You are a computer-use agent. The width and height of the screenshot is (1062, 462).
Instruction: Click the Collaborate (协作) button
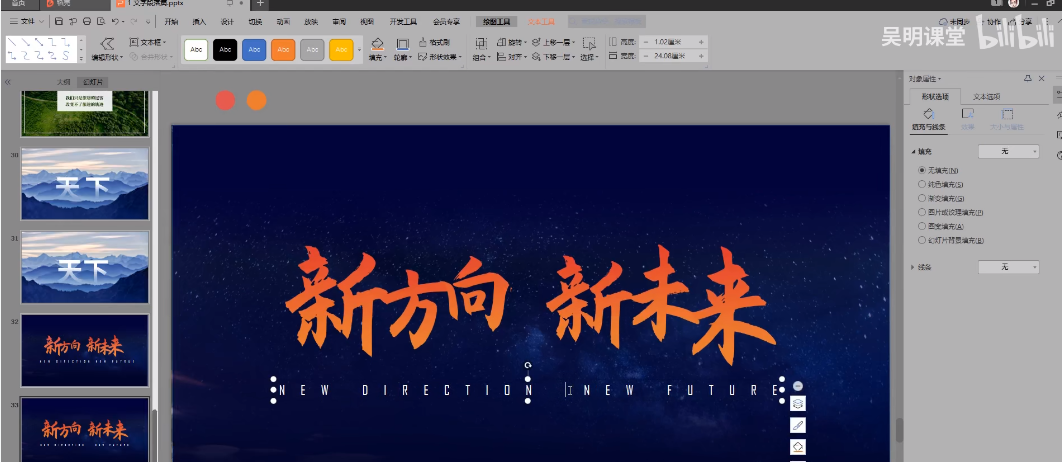tap(990, 22)
